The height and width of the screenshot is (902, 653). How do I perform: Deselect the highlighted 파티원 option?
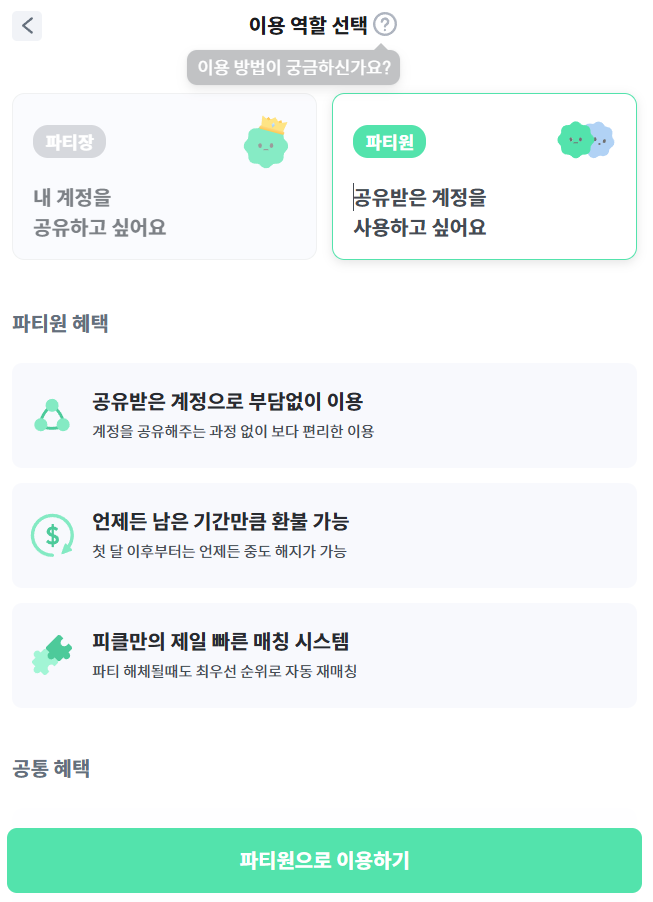pyautogui.click(x=484, y=176)
